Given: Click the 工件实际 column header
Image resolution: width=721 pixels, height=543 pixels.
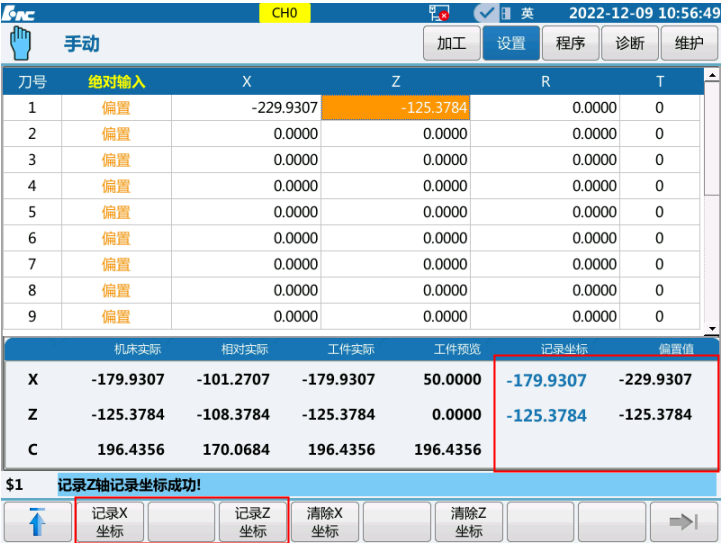Looking at the screenshot, I should (x=351, y=349).
